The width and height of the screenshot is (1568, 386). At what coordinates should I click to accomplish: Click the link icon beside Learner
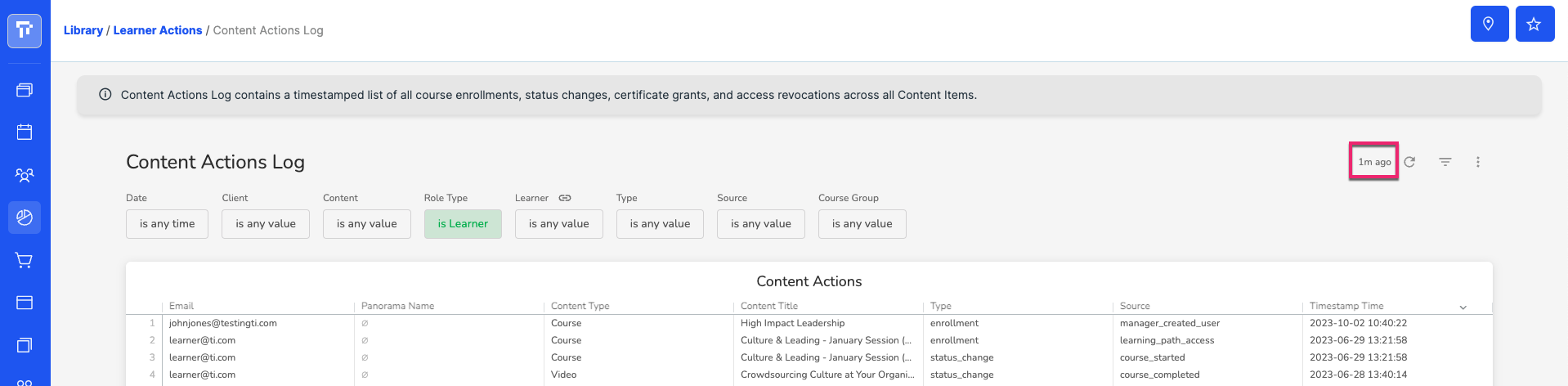[x=565, y=198]
